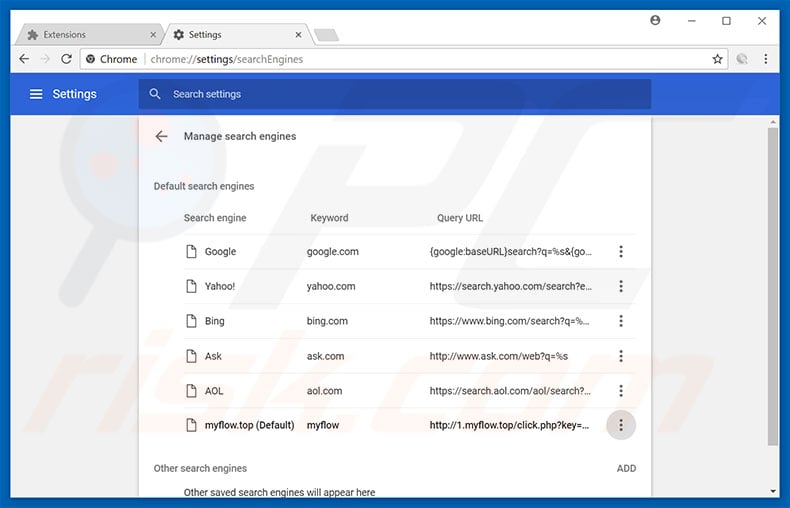Close the Extensions tab

(153, 35)
